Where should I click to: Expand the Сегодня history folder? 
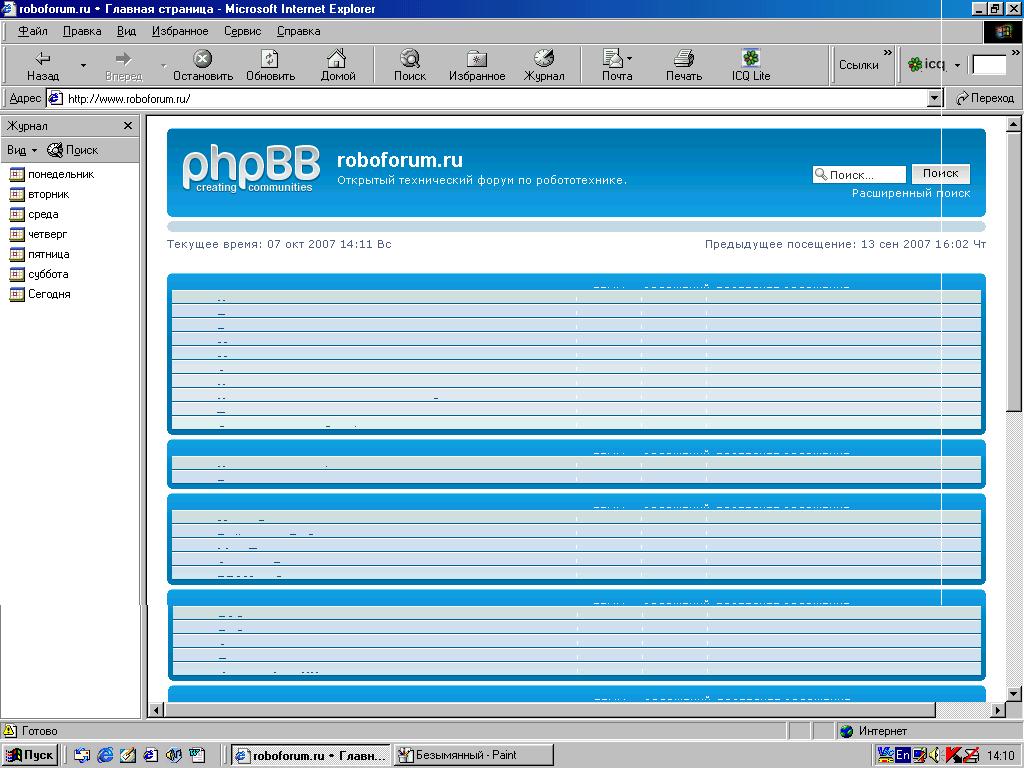[49, 294]
